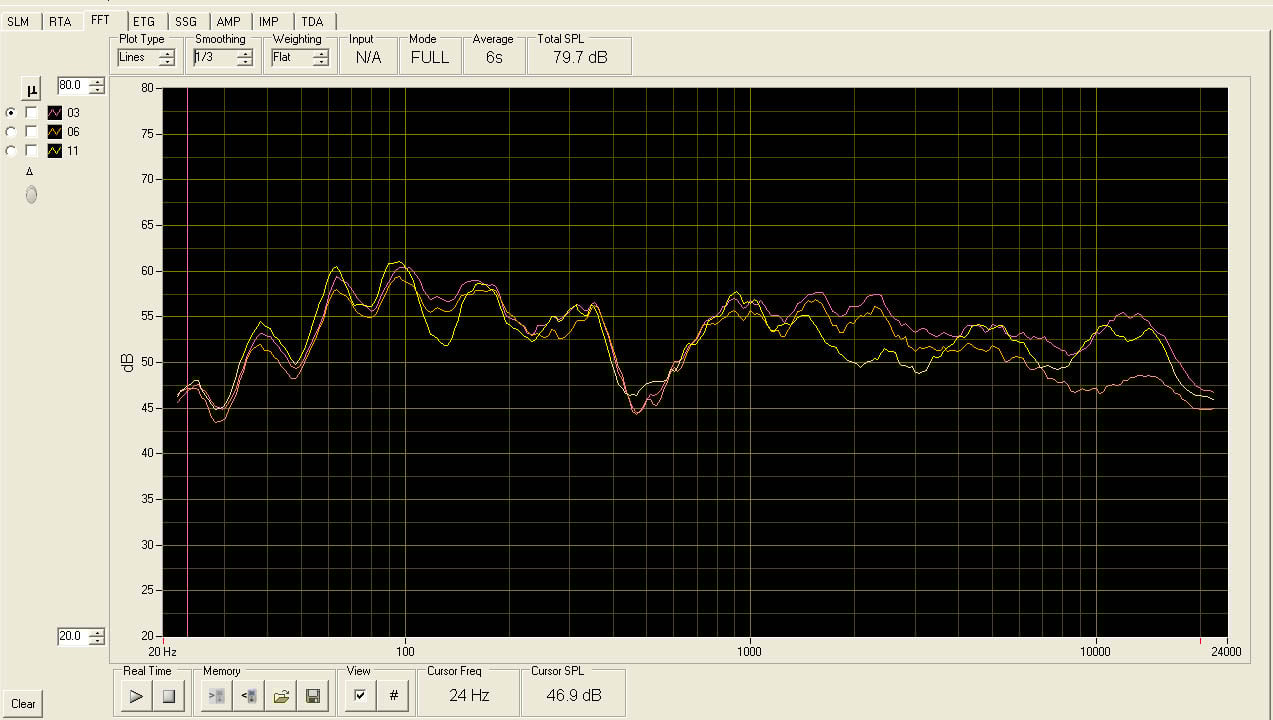The width and height of the screenshot is (1273, 720).
Task: Enable the checkbox for trace 03
Action: pyautogui.click(x=32, y=112)
